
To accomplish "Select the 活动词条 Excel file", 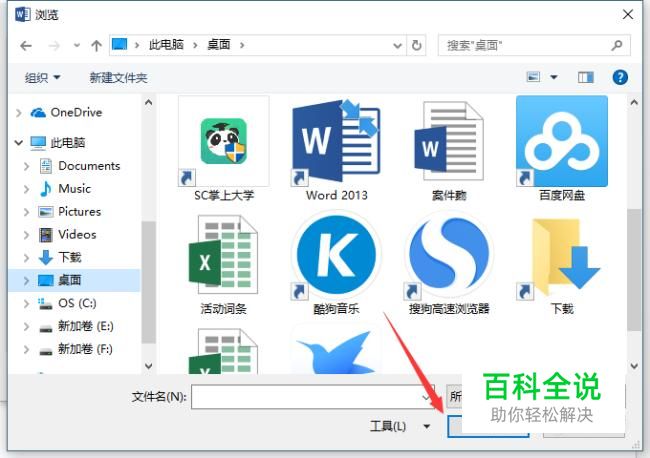I will coord(223,254).
